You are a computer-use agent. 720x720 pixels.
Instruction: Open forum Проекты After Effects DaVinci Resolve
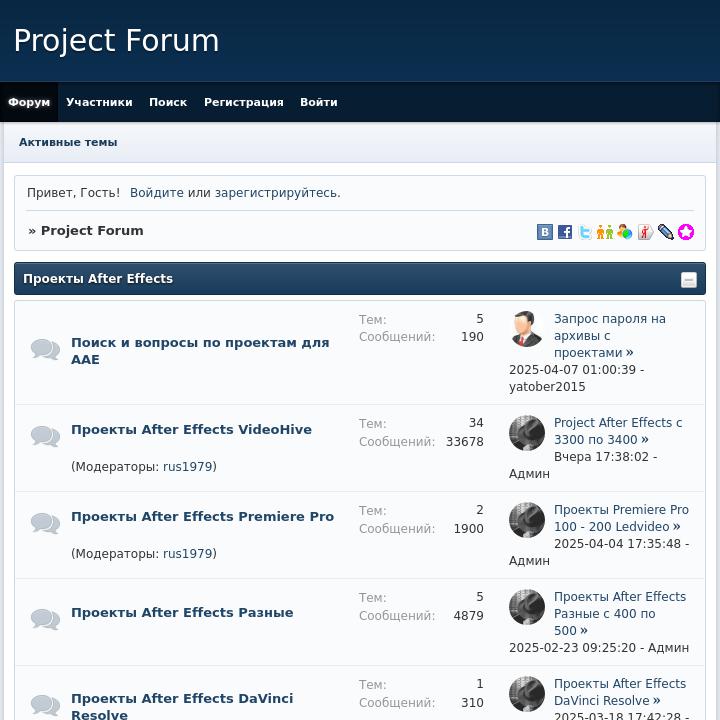click(x=182, y=706)
